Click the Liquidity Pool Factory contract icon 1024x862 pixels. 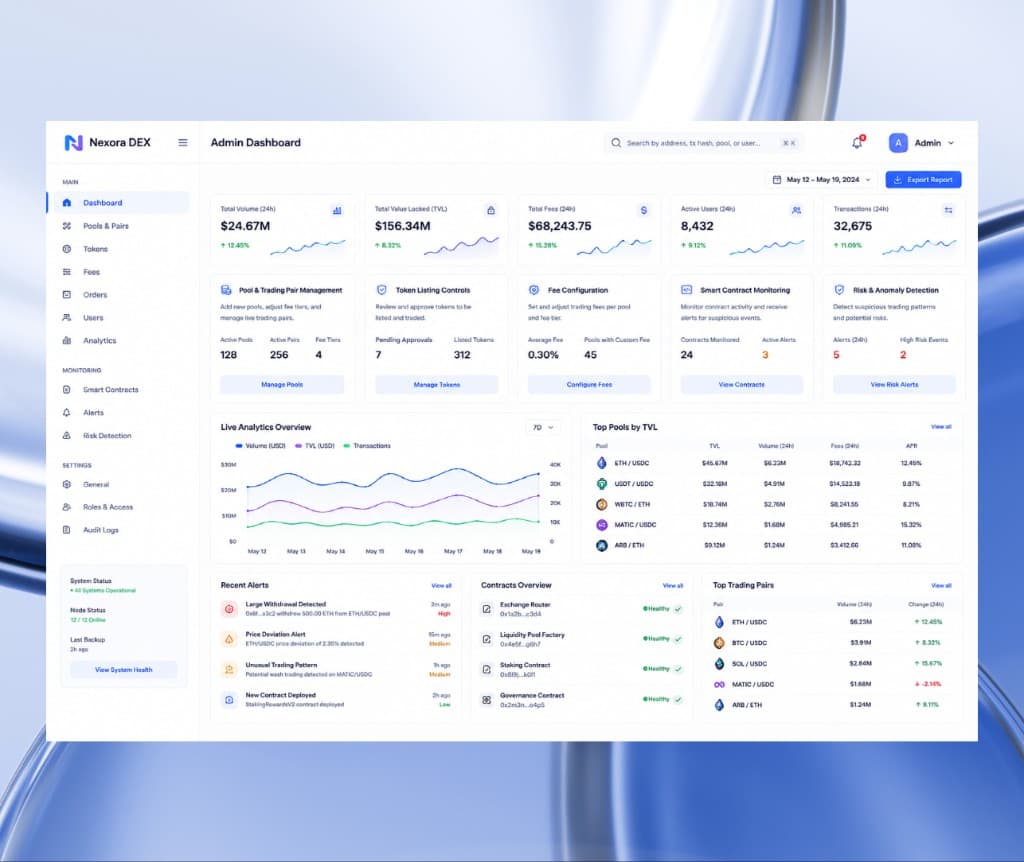tap(487, 639)
